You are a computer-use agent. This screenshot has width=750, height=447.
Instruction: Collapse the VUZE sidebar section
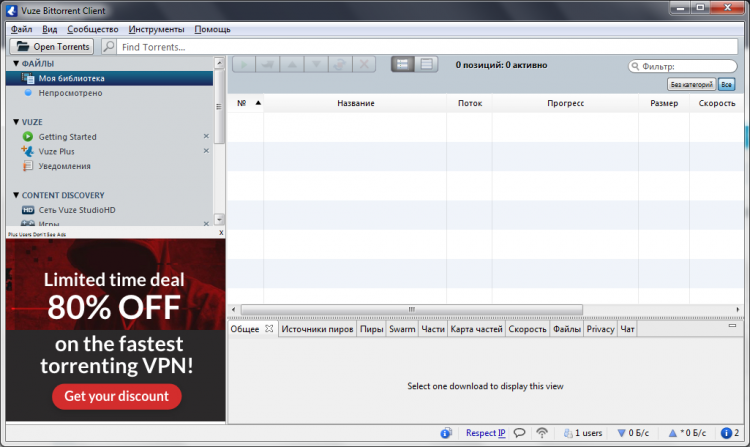[16, 122]
